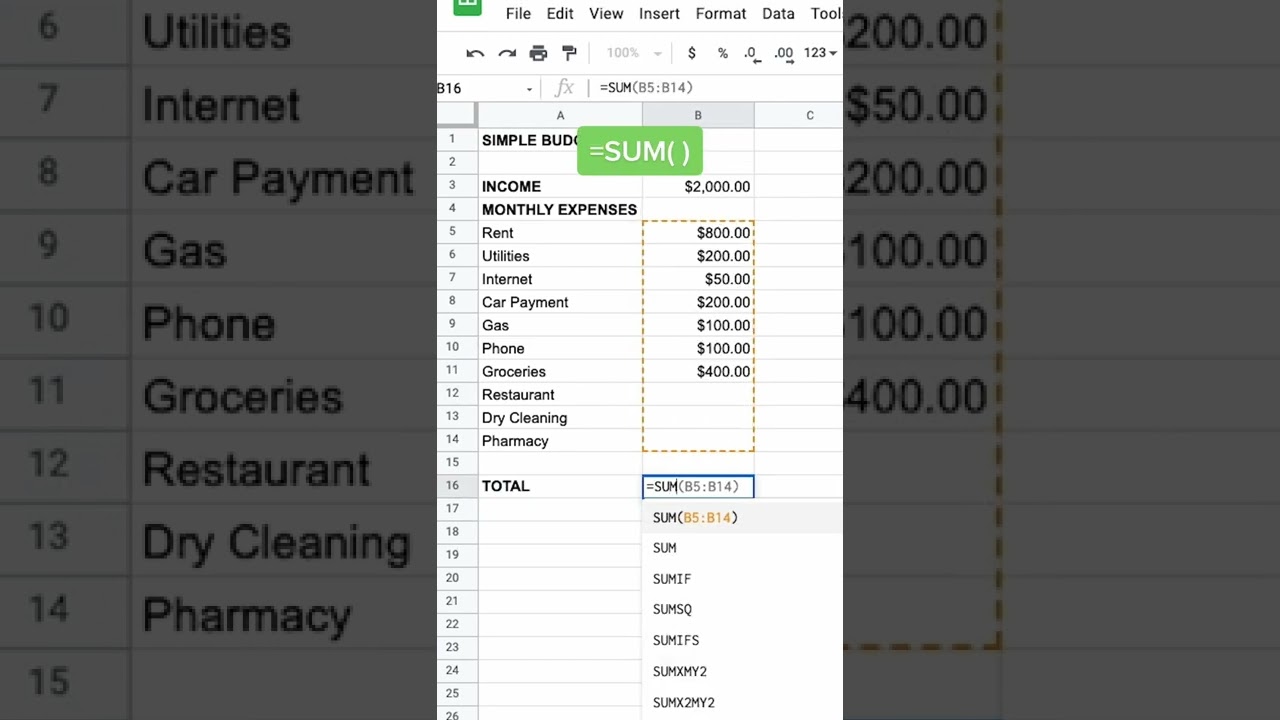The height and width of the screenshot is (720, 1280).
Task: Select column A header
Action: coord(560,115)
